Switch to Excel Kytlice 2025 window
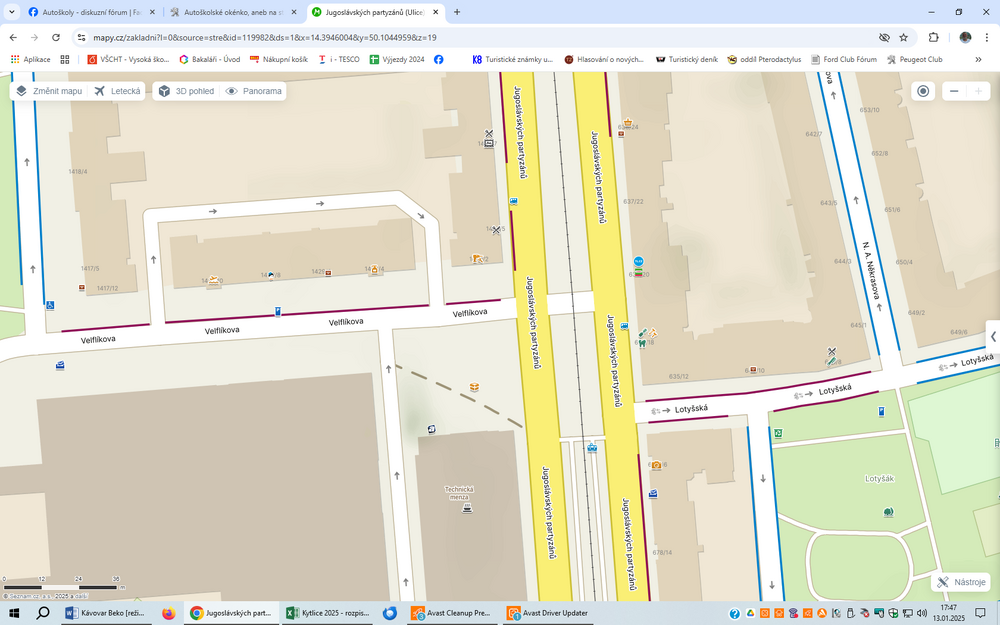 click(327, 614)
